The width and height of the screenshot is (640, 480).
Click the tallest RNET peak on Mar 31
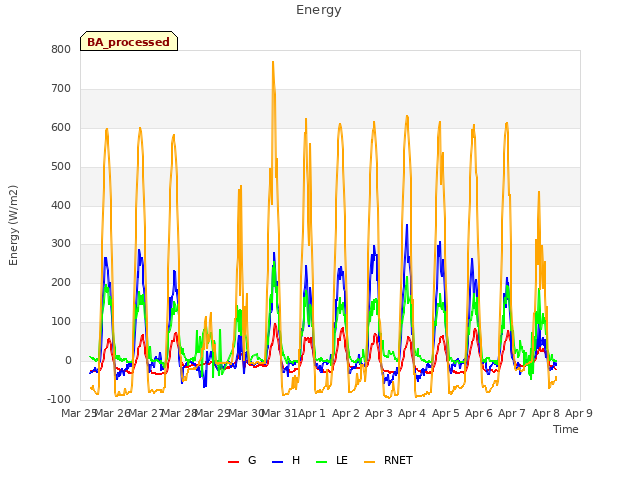tap(273, 62)
